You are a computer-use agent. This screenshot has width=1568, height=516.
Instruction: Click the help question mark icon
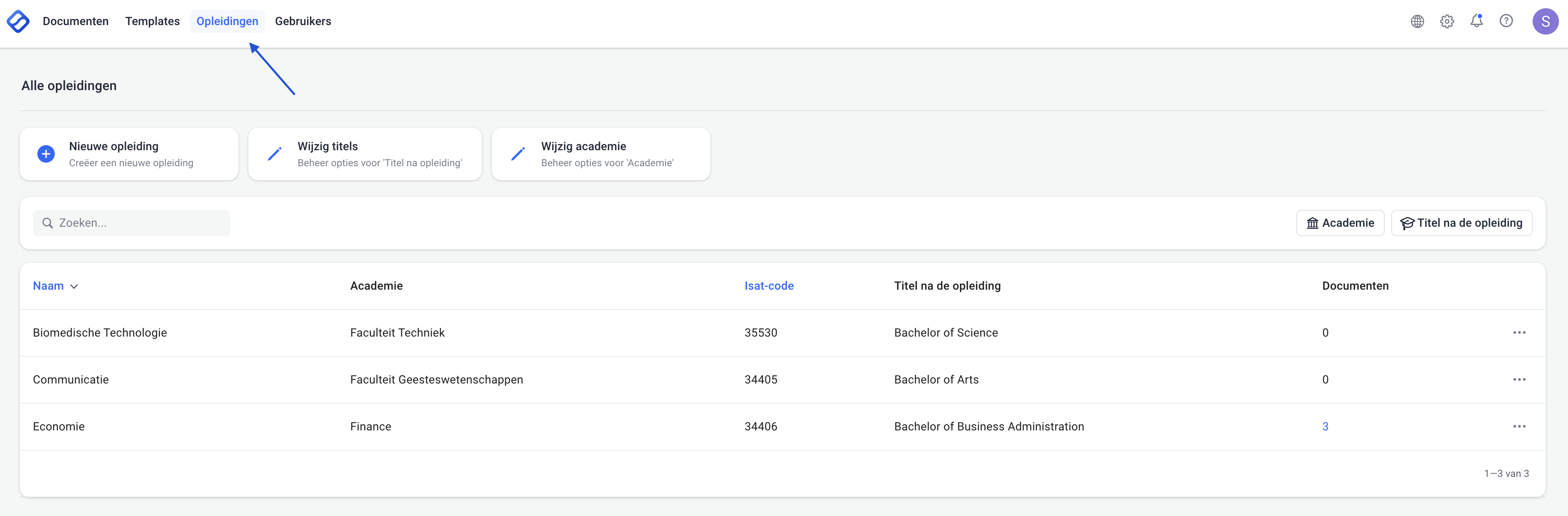tap(1506, 21)
